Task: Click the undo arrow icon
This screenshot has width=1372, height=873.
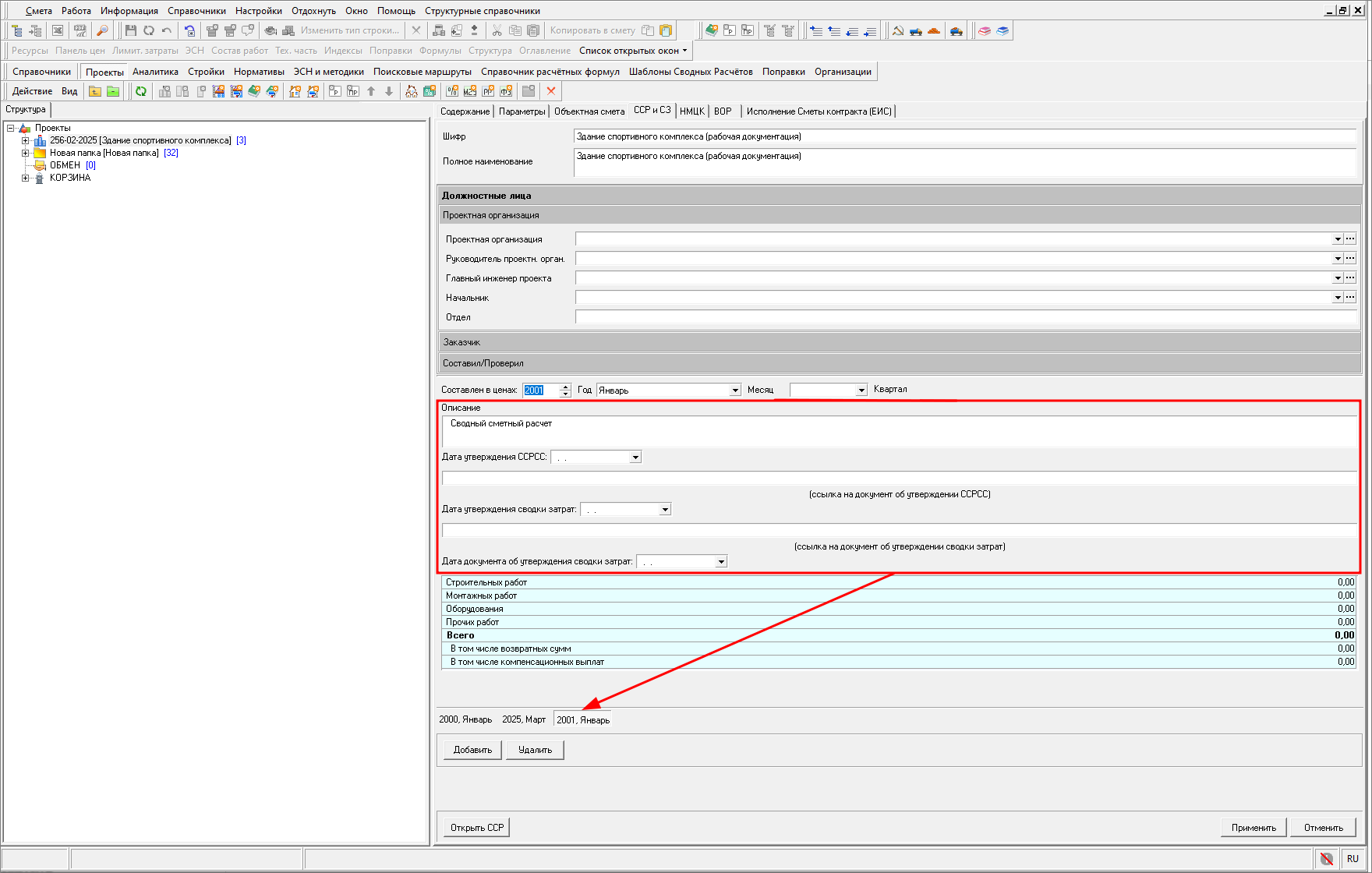Action: [x=167, y=30]
